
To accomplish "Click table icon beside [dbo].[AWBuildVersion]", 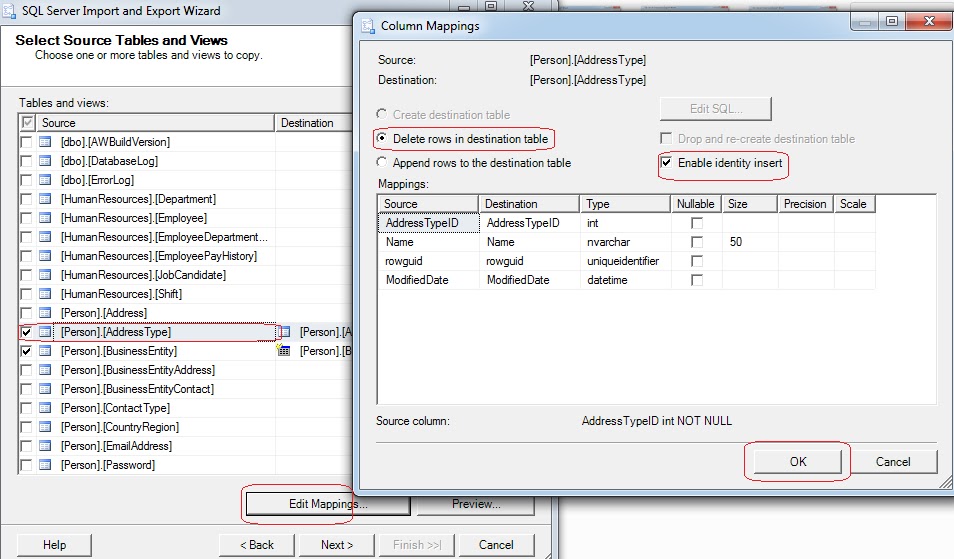I will click(45, 142).
